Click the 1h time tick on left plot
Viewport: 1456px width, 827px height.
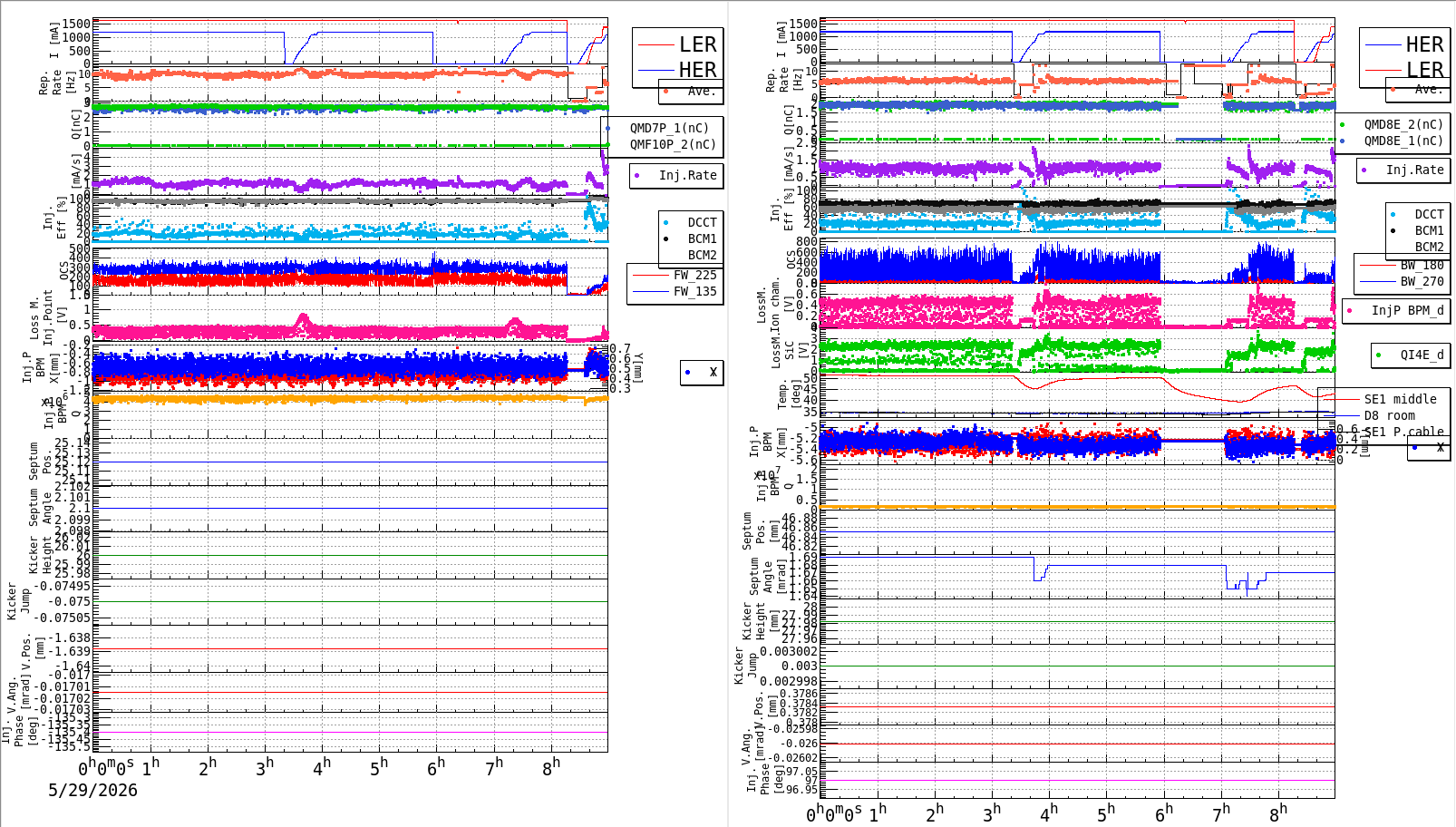[150, 766]
